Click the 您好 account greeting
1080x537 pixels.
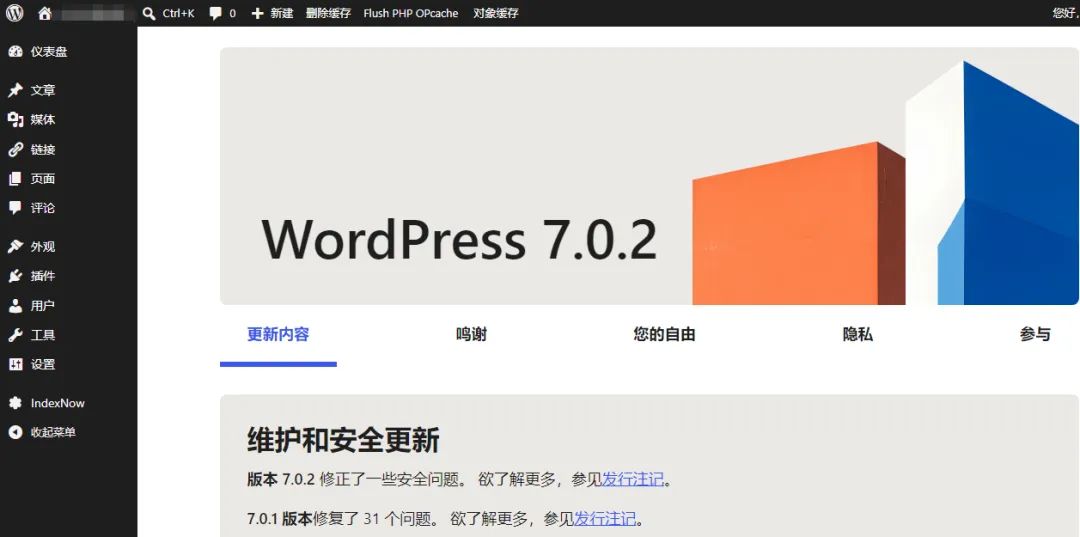coord(1065,13)
